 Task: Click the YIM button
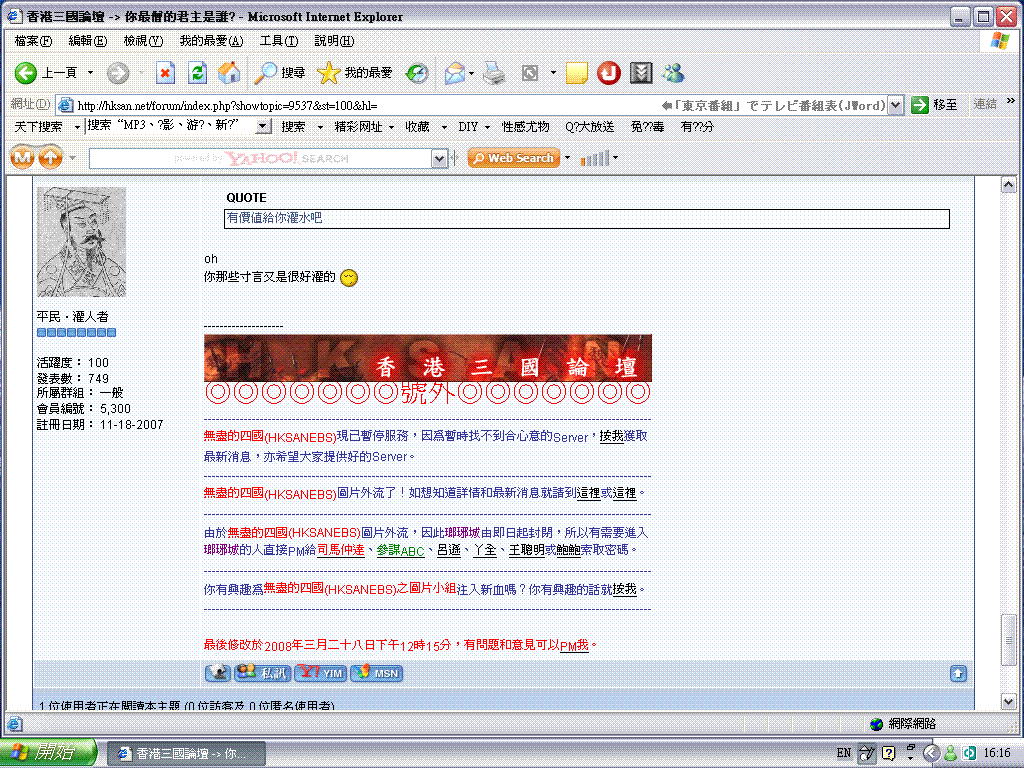pos(321,673)
